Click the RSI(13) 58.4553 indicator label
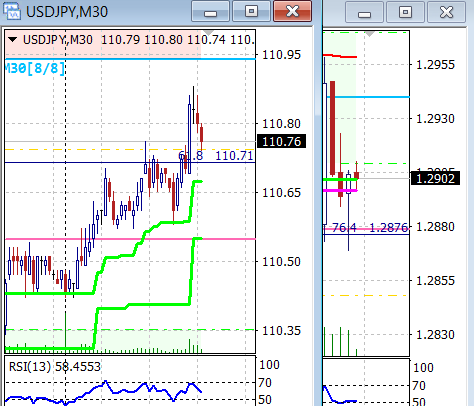 point(55,367)
